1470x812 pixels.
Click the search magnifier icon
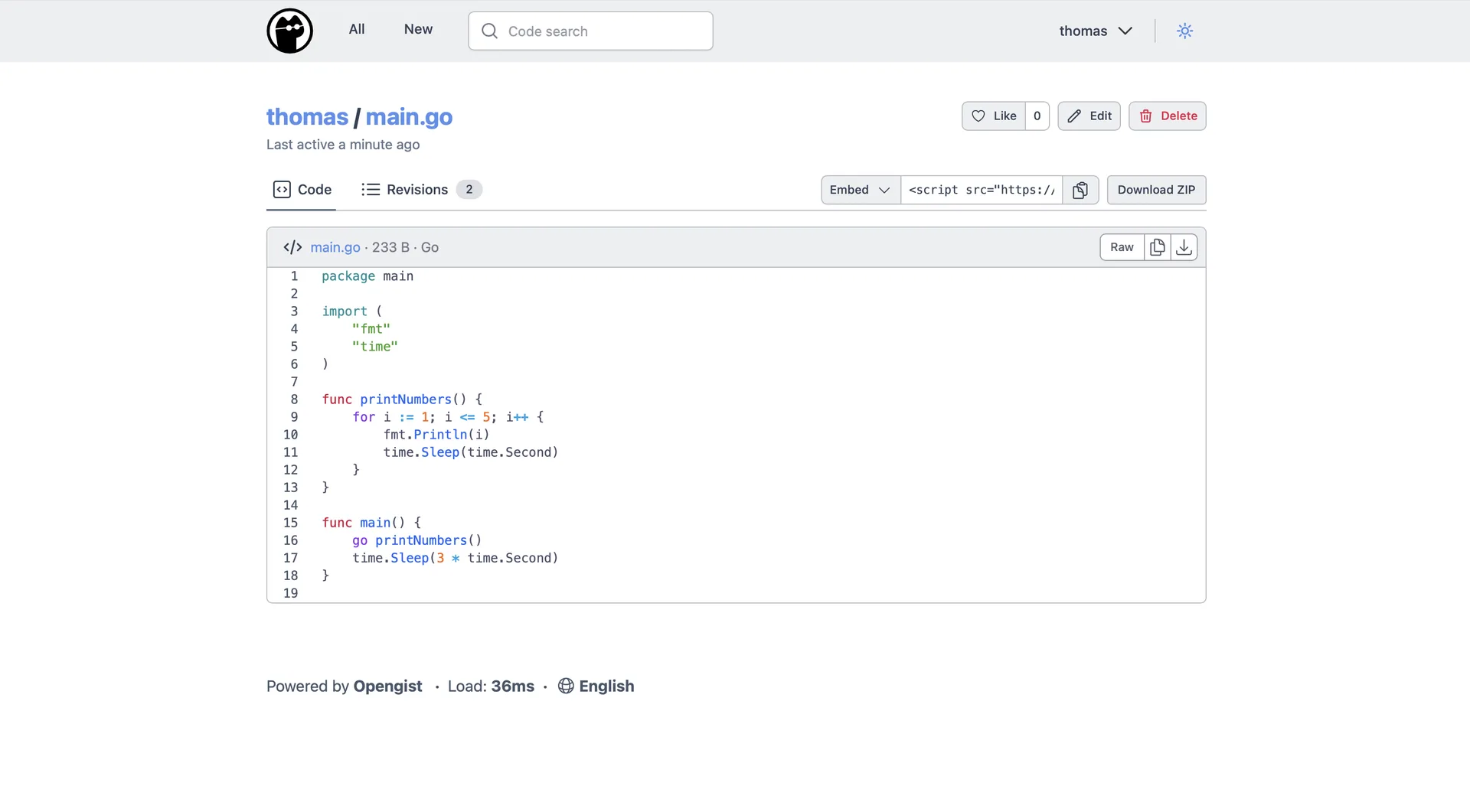tap(489, 31)
